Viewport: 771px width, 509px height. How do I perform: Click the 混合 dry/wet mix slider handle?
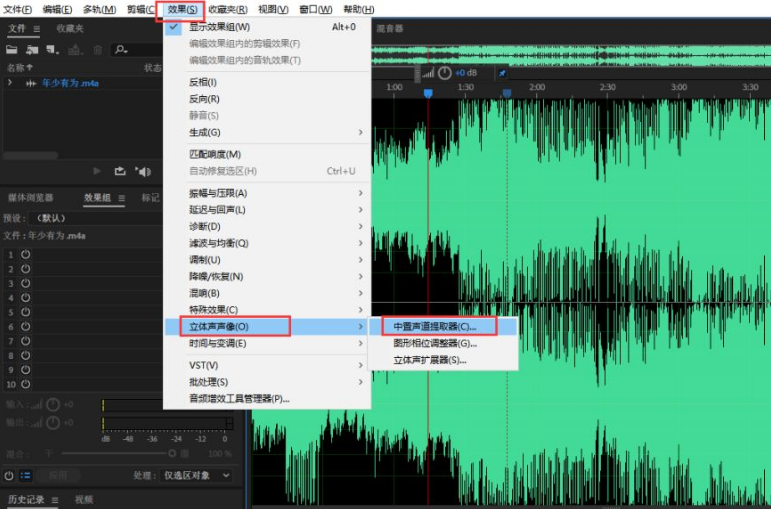(172, 453)
